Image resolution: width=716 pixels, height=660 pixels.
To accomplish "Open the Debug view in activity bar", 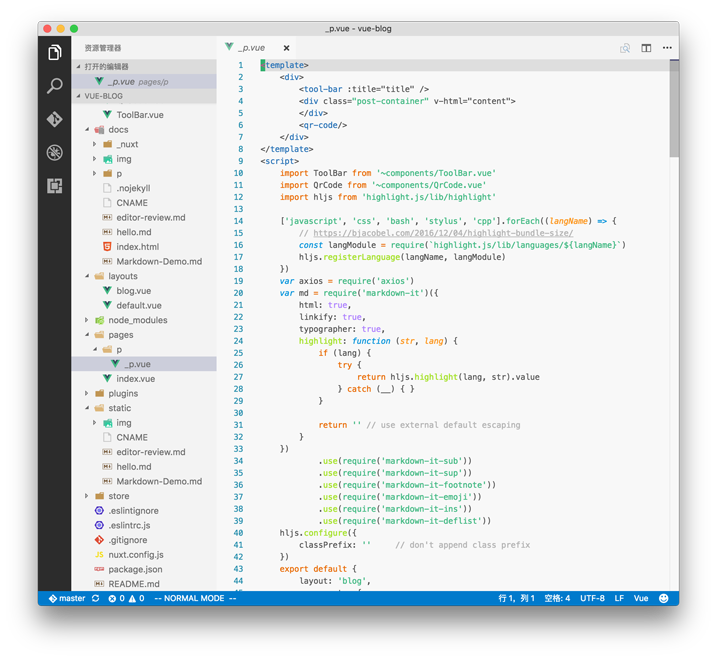I will (54, 153).
